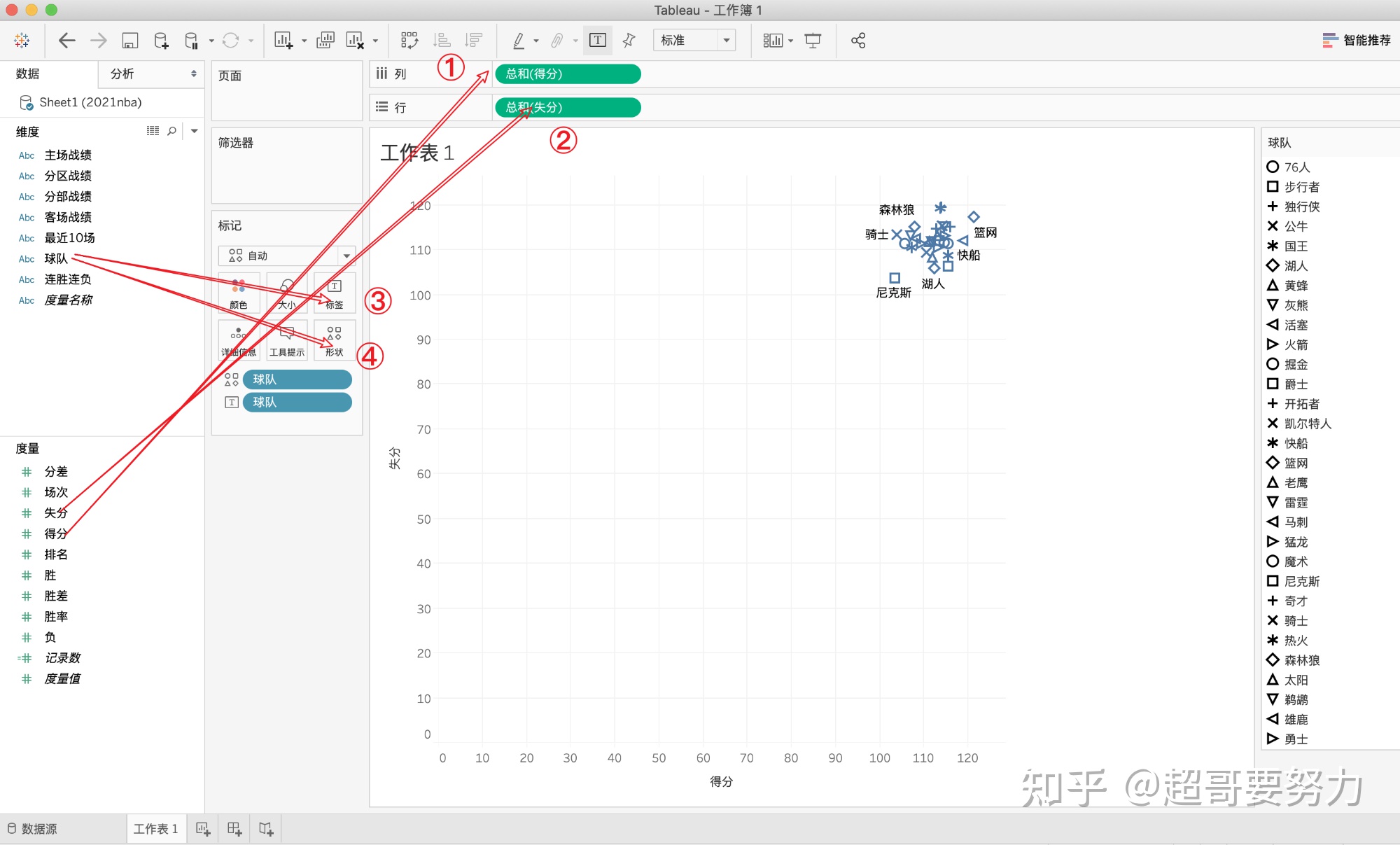1400x845 pixels.
Task: Click the new worksheet tab icon
Action: point(203,829)
